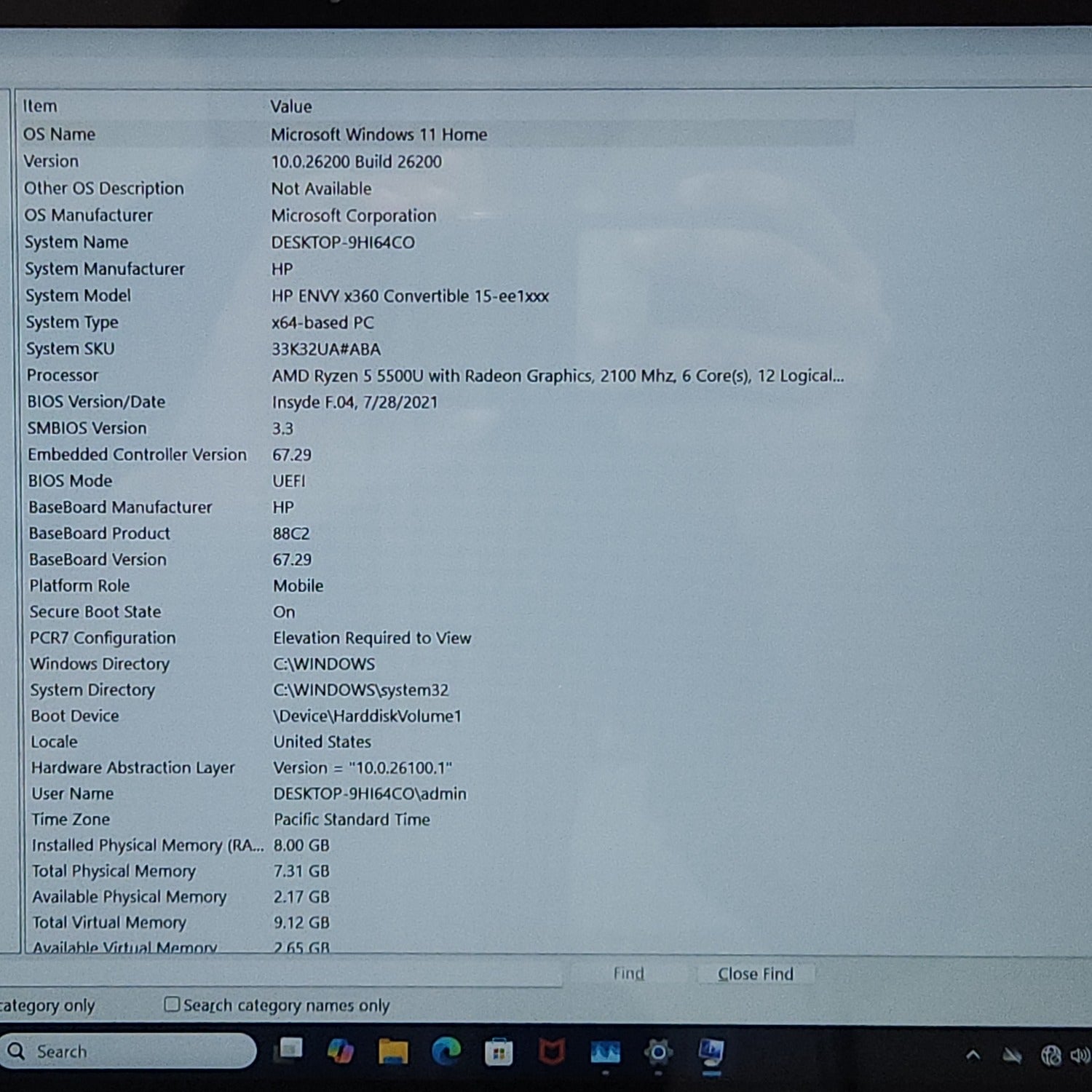Click the Value column header
The image size is (1092, 1092).
[291, 106]
